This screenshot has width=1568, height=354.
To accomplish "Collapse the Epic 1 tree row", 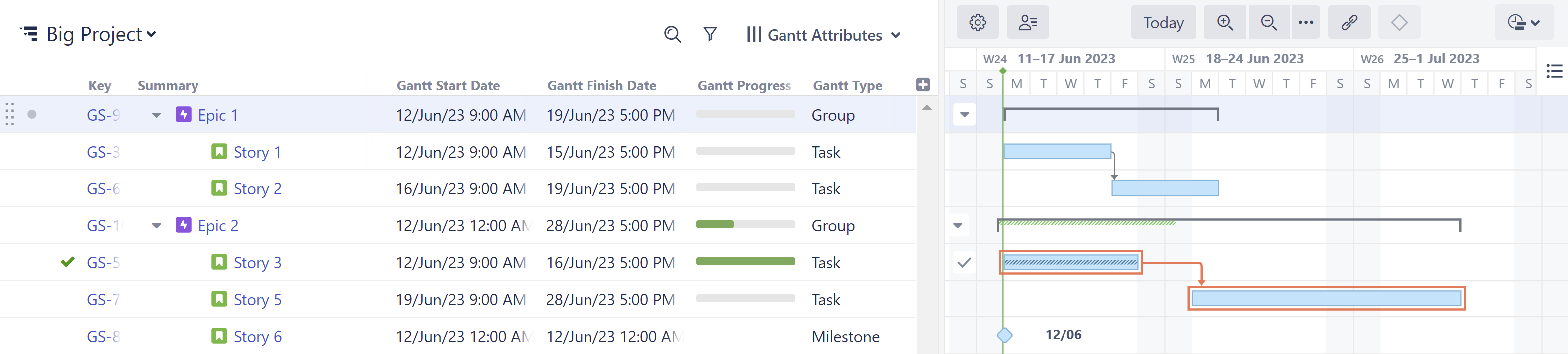I will (x=157, y=115).
